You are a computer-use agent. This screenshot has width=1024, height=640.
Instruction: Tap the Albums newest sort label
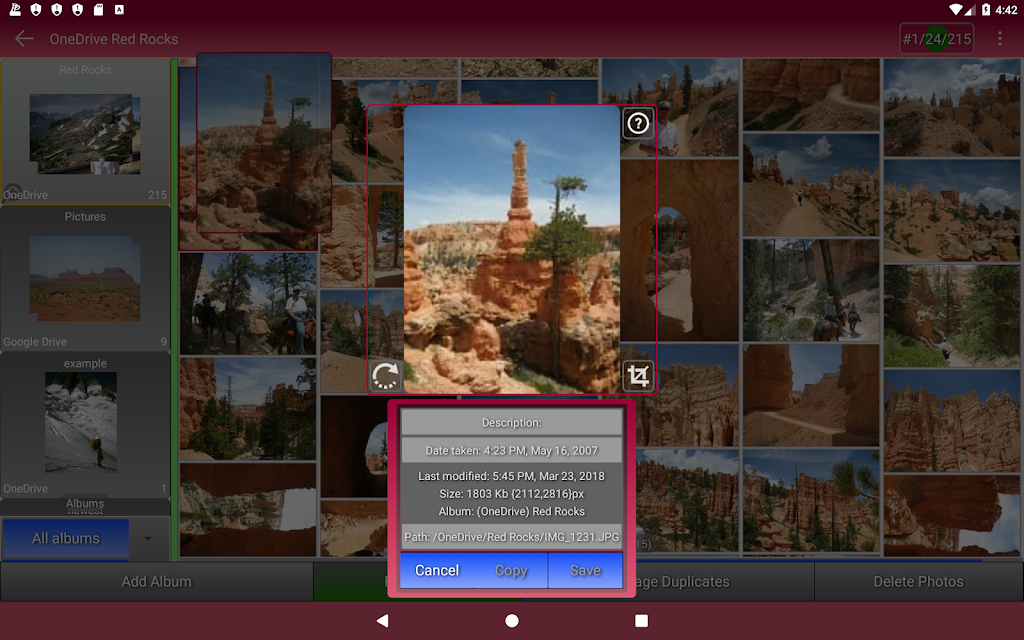85,506
